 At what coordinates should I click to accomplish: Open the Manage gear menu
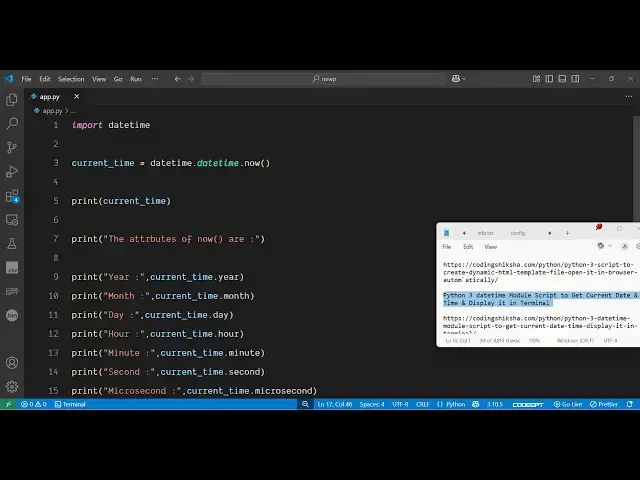pos(12,387)
